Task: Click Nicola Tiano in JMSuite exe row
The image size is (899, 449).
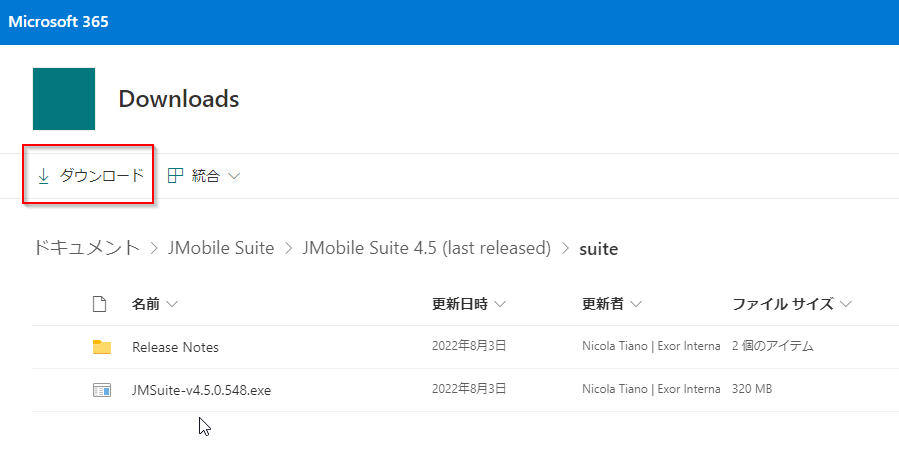Action: pos(651,389)
